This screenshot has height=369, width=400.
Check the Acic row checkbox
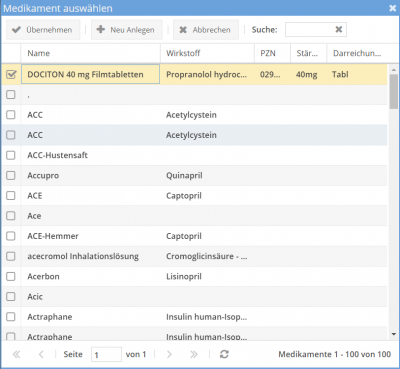click(x=11, y=297)
